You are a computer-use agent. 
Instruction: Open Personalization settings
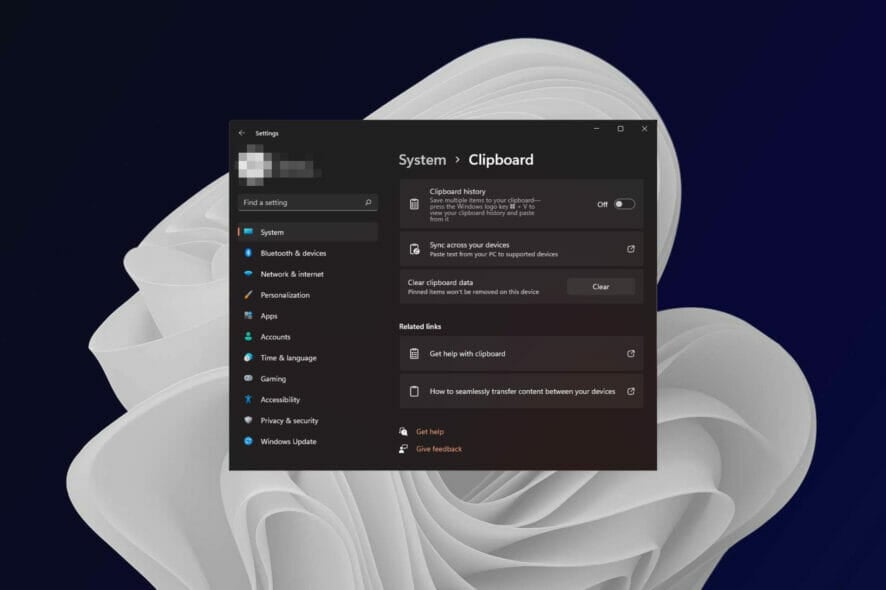308,295
